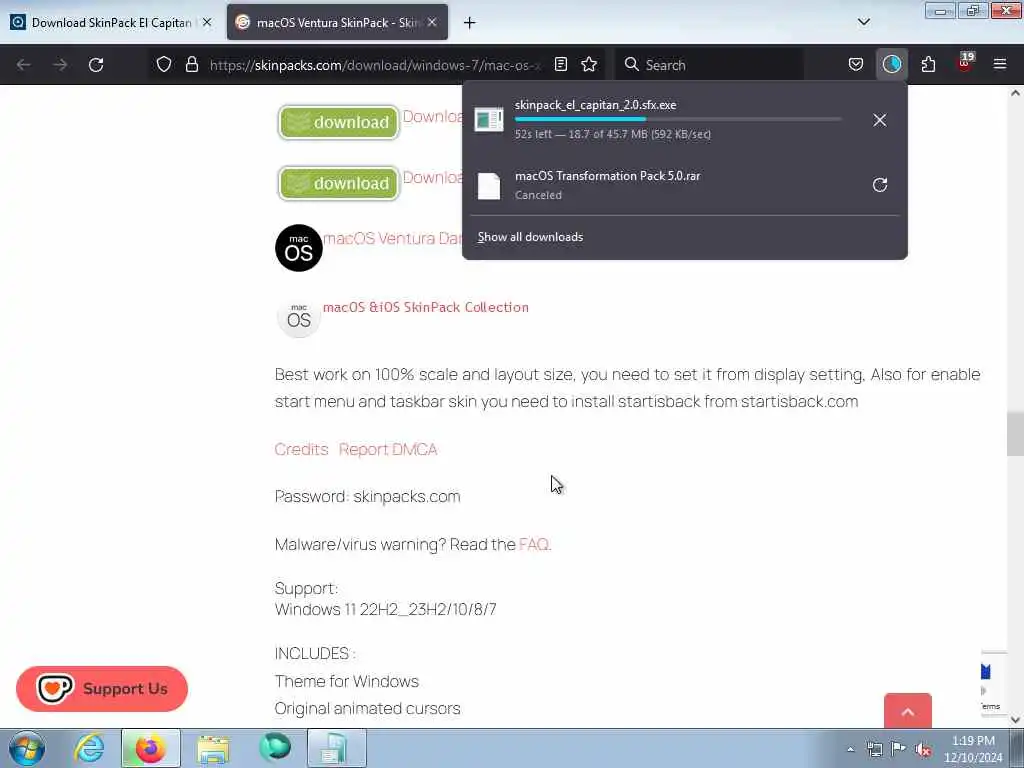The width and height of the screenshot is (1024, 768).
Task: Retry the macOS Transformation Pack download
Action: pyautogui.click(x=880, y=185)
